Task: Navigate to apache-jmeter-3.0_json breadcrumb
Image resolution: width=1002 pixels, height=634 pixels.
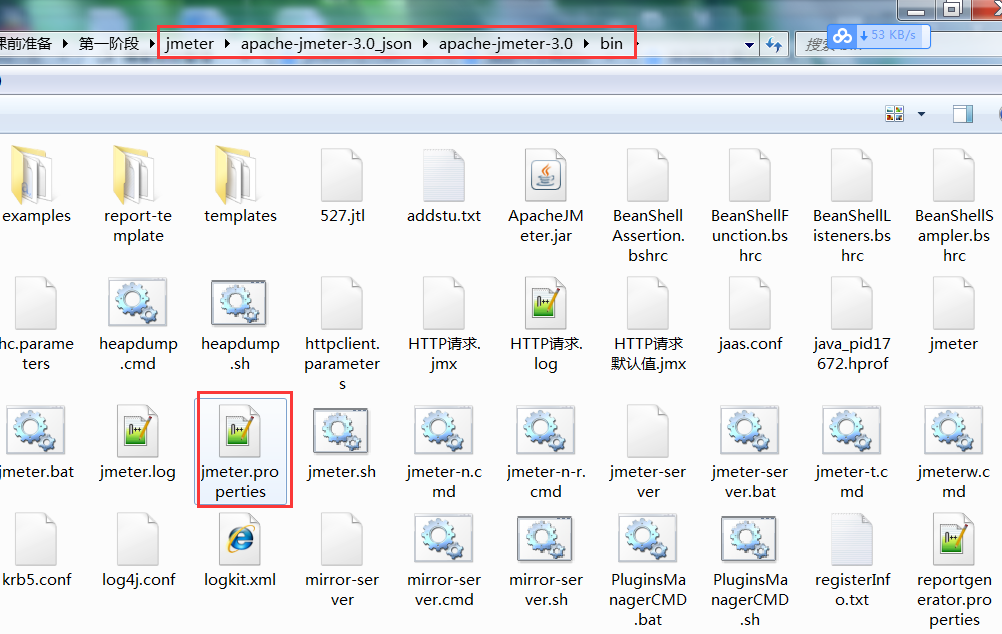Action: pyautogui.click(x=326, y=43)
